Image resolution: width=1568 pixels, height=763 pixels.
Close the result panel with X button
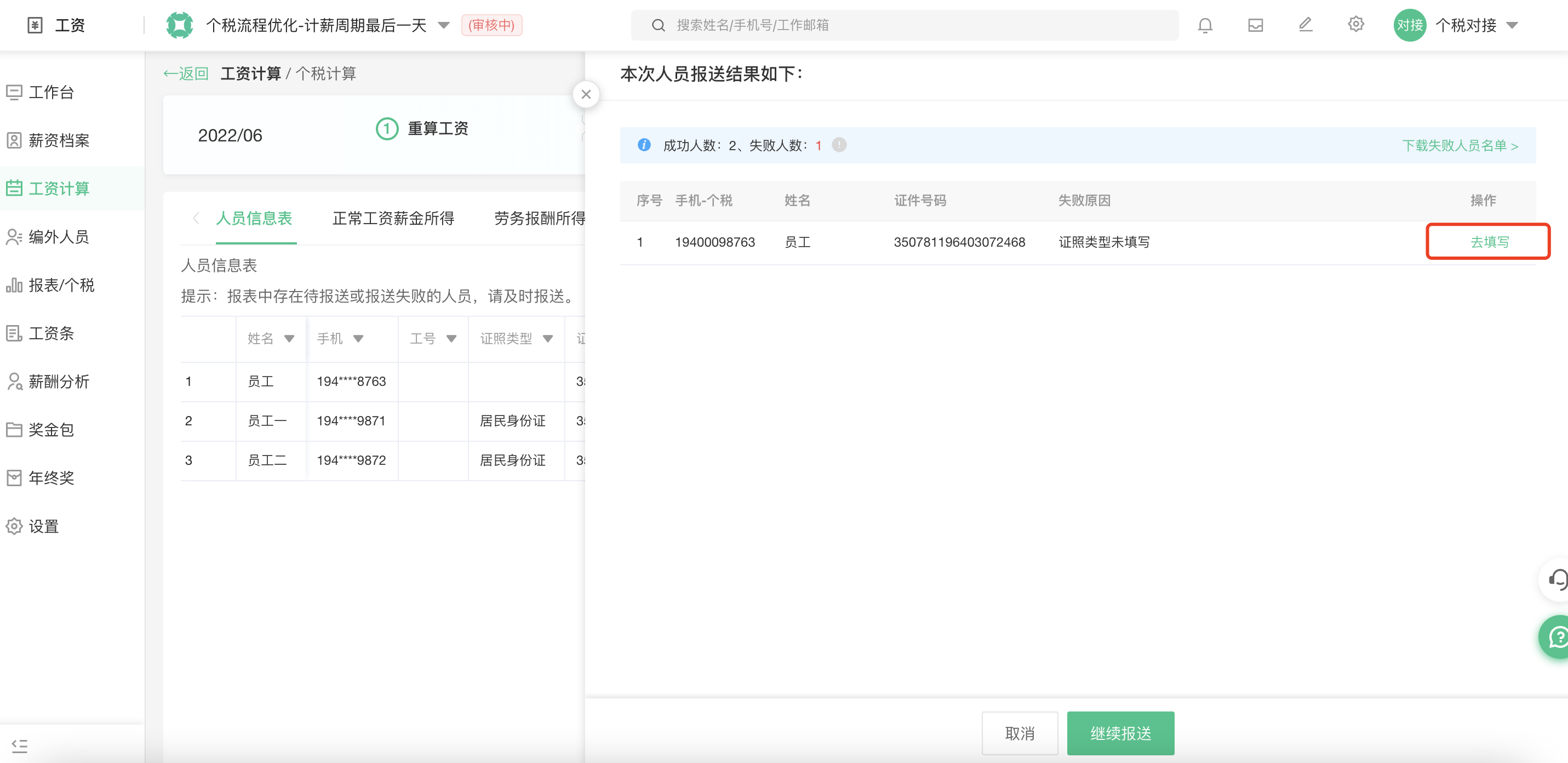(x=586, y=94)
